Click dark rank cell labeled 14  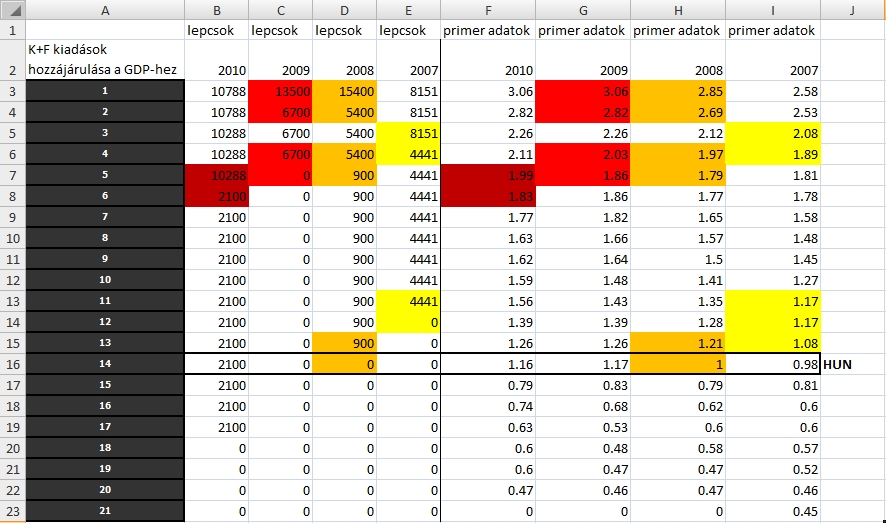coord(104,364)
